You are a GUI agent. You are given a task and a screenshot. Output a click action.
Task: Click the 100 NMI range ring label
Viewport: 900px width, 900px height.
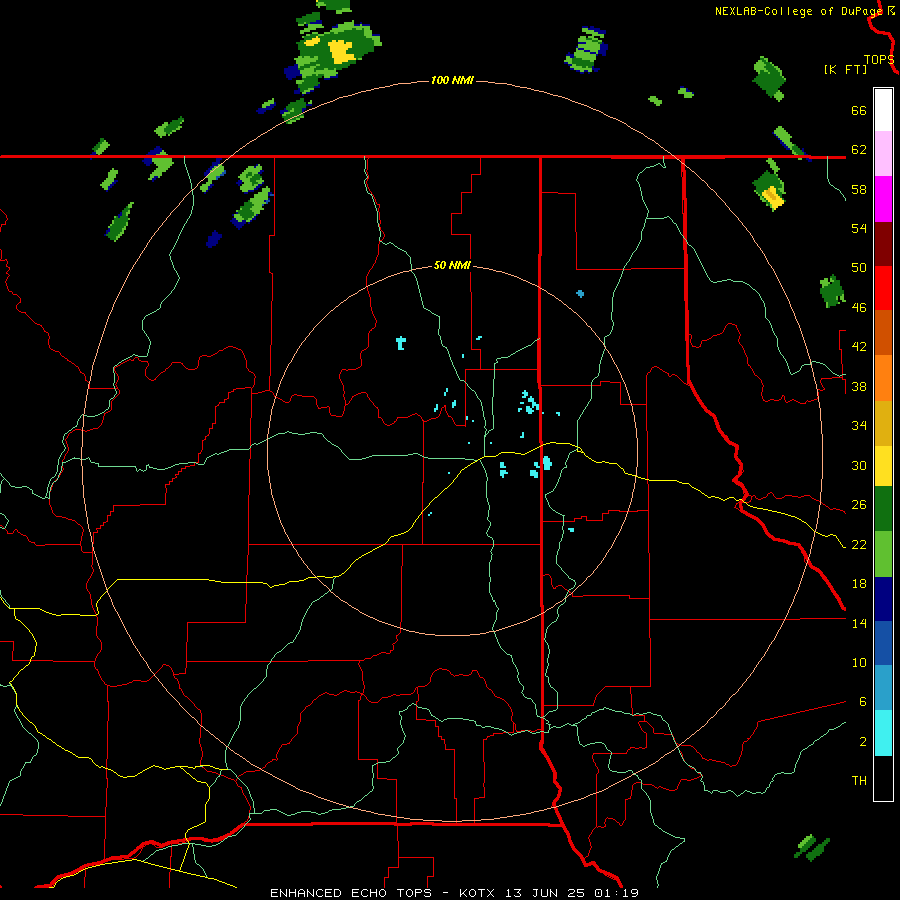tap(452, 80)
